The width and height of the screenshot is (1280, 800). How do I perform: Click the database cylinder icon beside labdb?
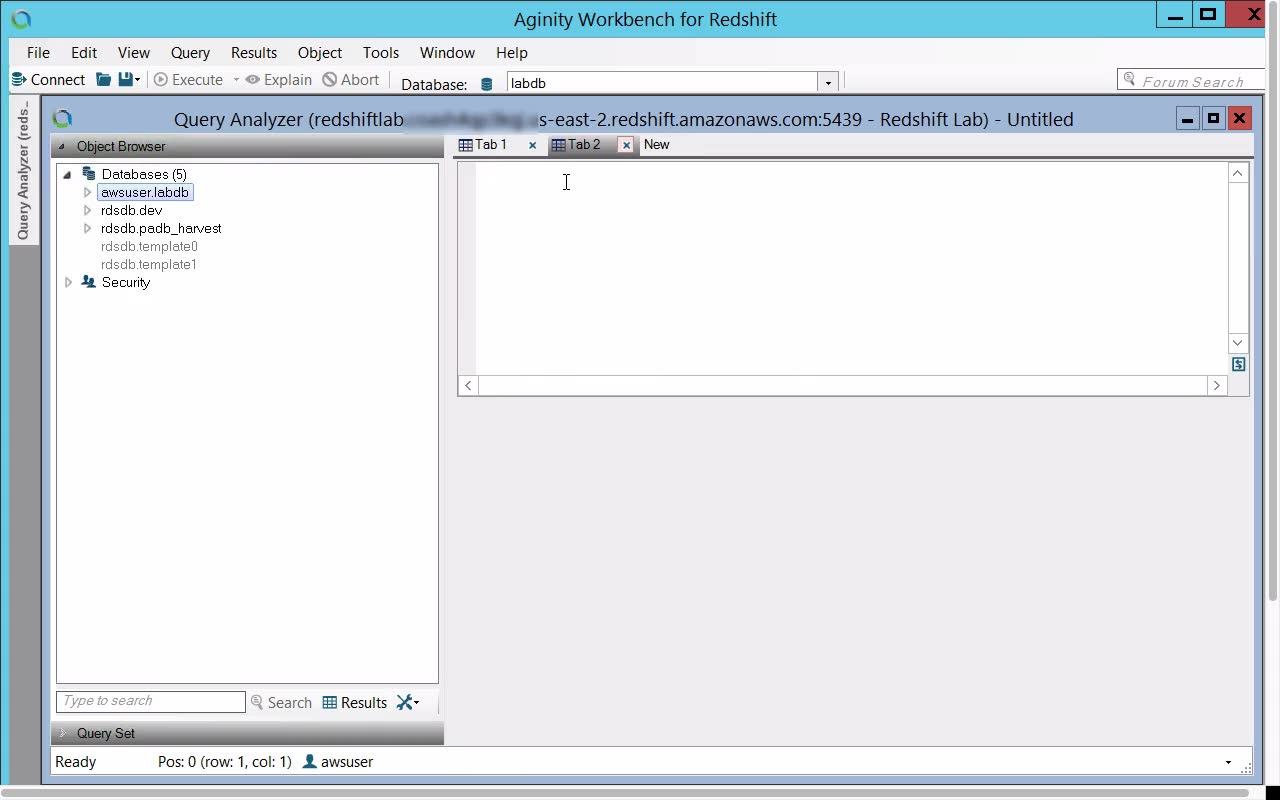[x=487, y=84]
